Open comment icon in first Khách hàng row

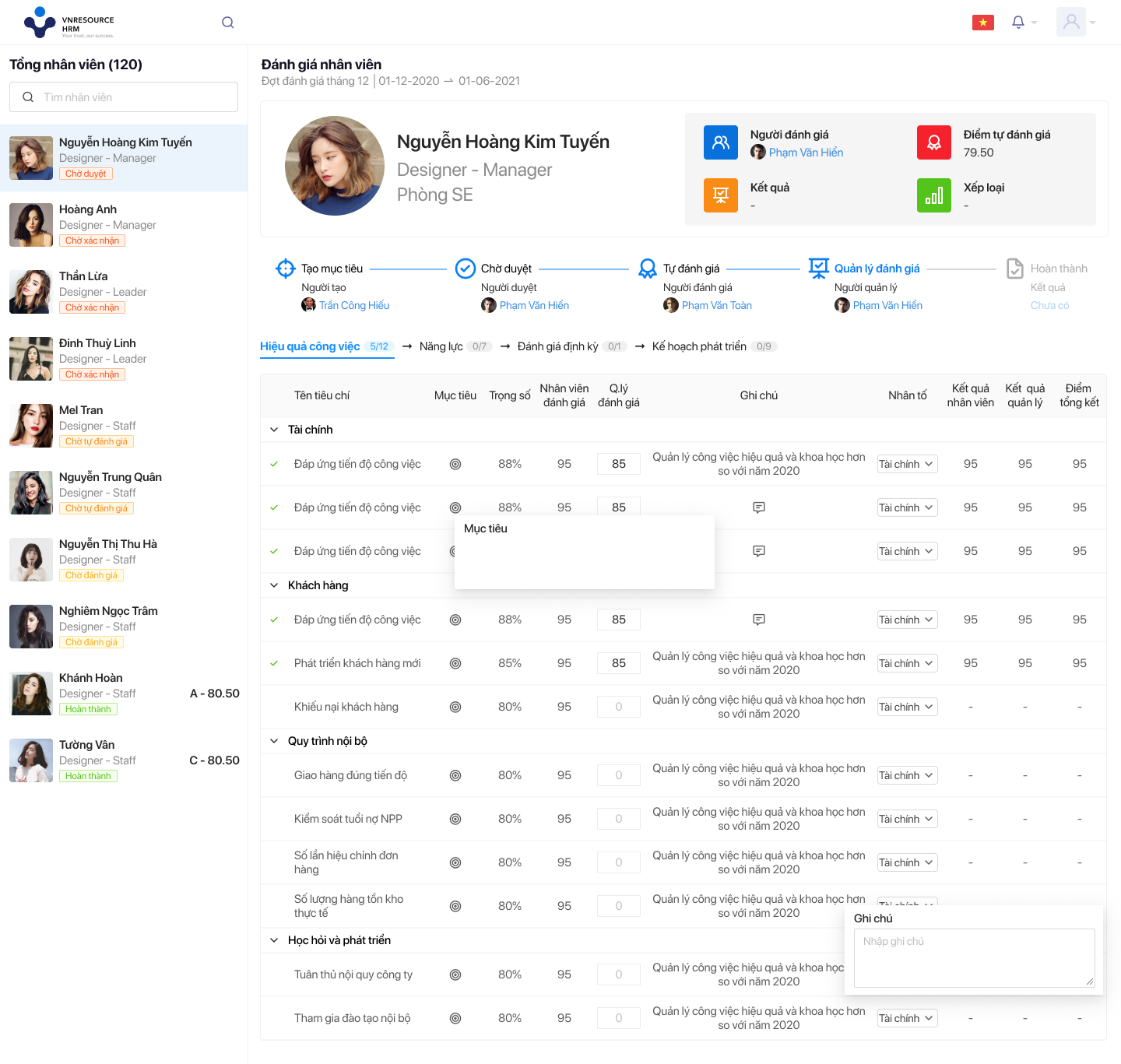758,620
